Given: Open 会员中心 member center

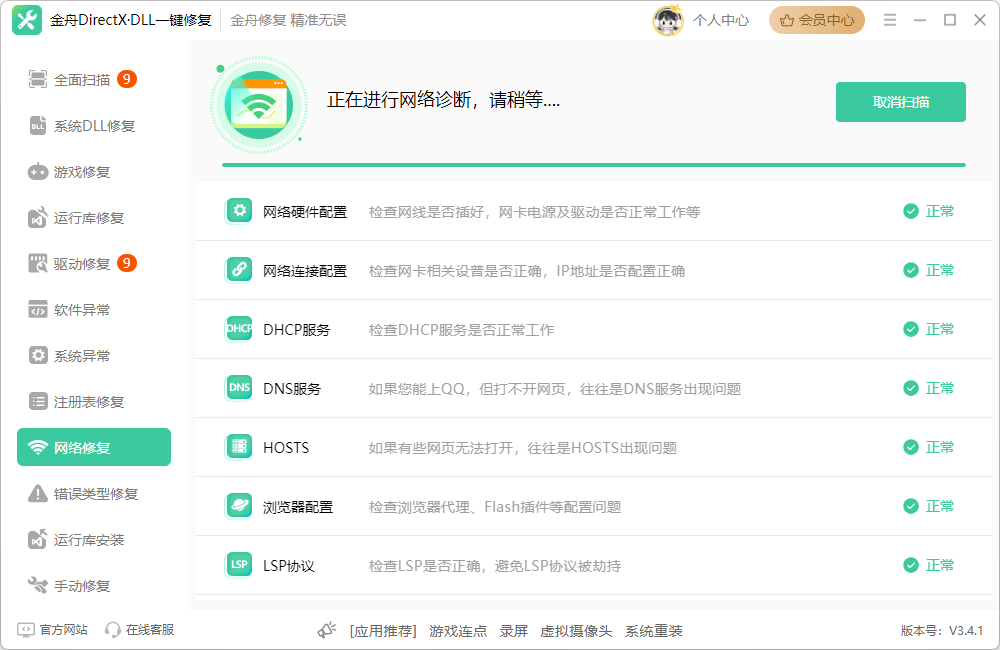Looking at the screenshot, I should pyautogui.click(x=816, y=20).
